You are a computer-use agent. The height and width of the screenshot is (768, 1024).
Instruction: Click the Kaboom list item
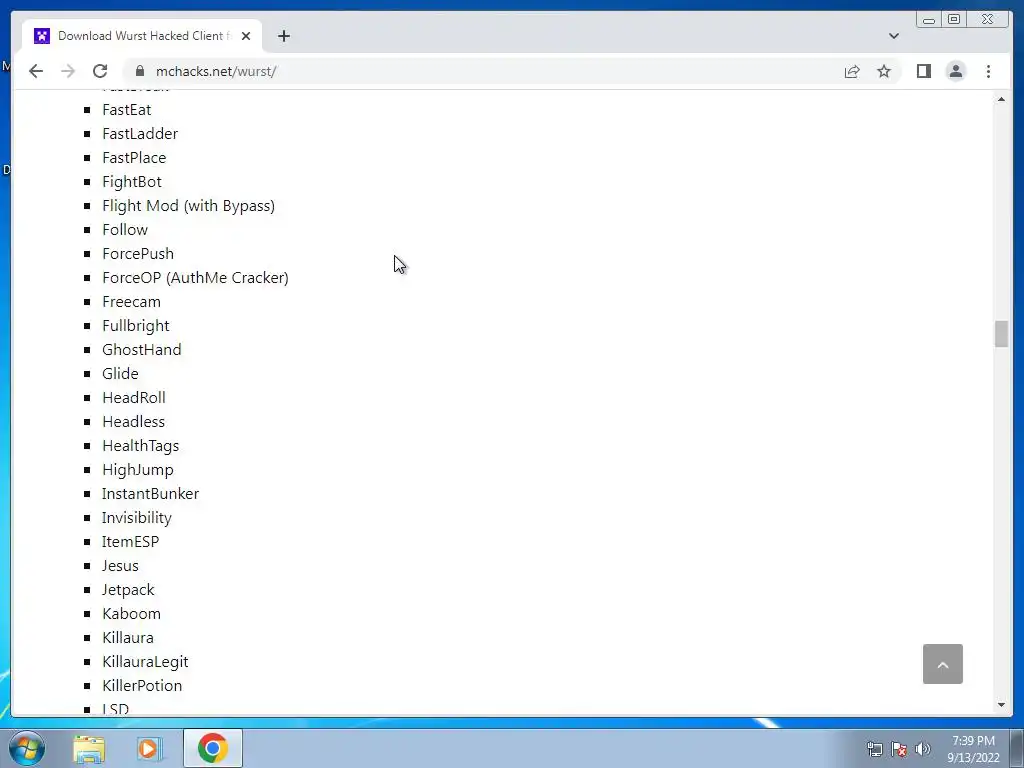[131, 614]
